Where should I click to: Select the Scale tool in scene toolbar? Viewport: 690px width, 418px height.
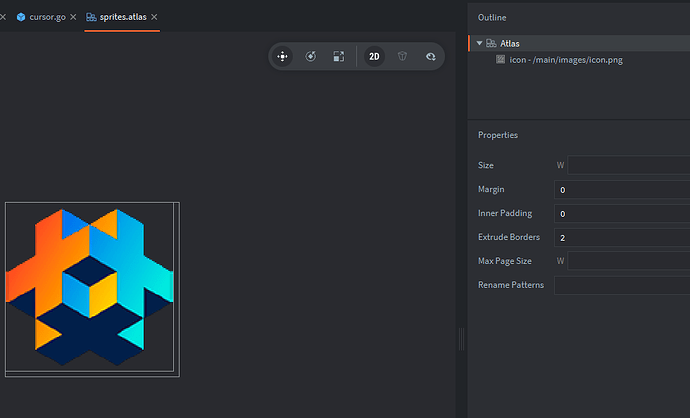339,56
